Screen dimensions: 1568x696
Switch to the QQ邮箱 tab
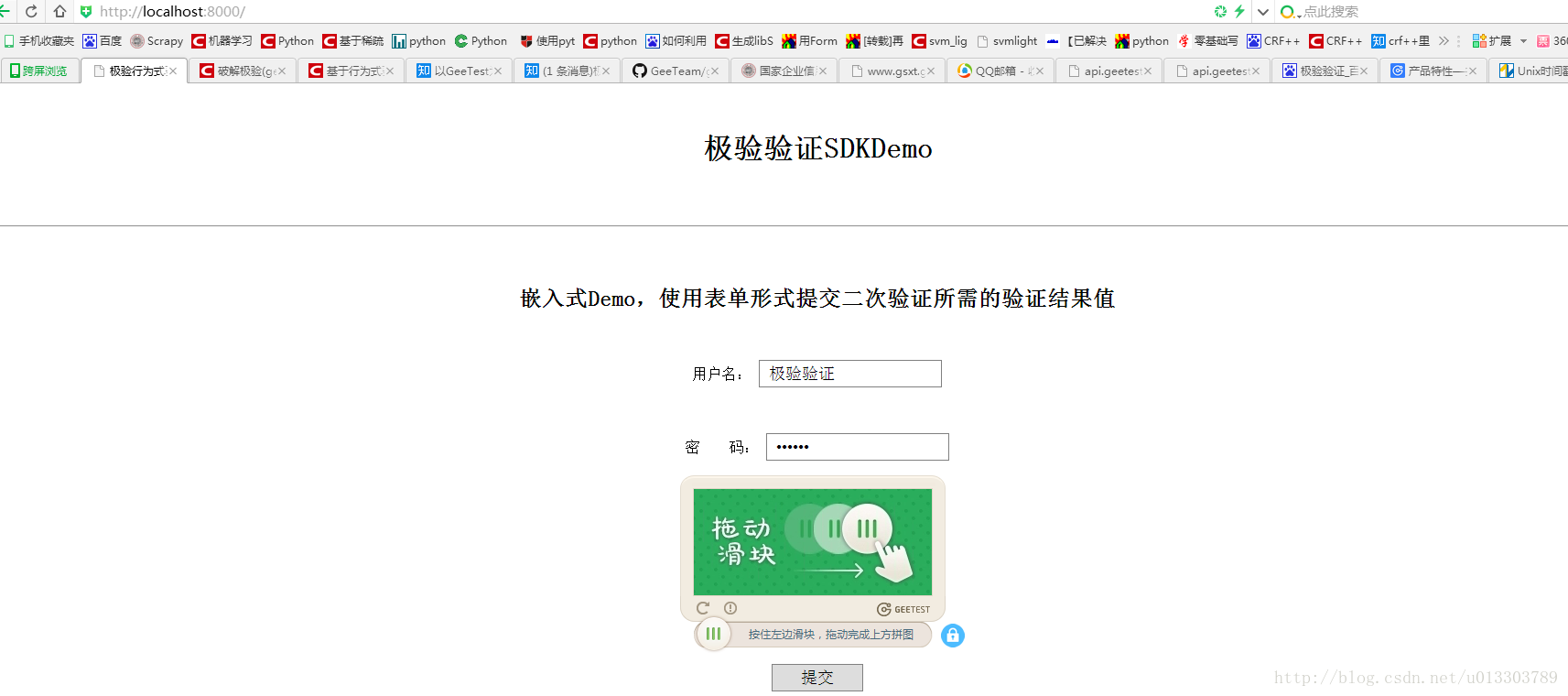(1000, 71)
